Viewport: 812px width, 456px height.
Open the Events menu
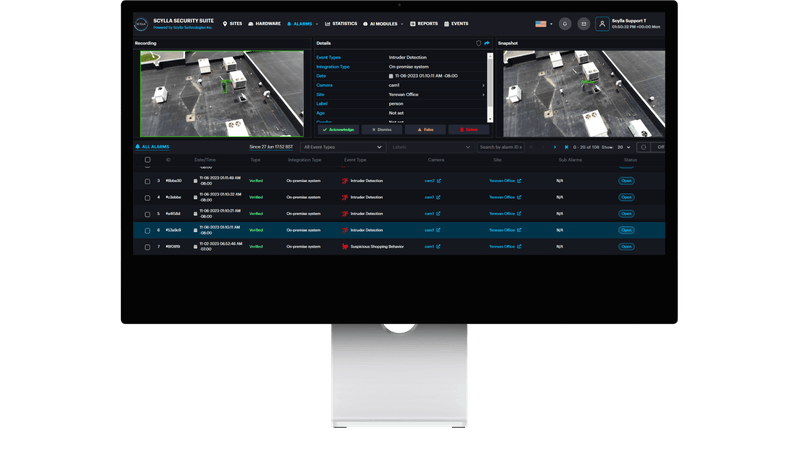click(x=456, y=24)
